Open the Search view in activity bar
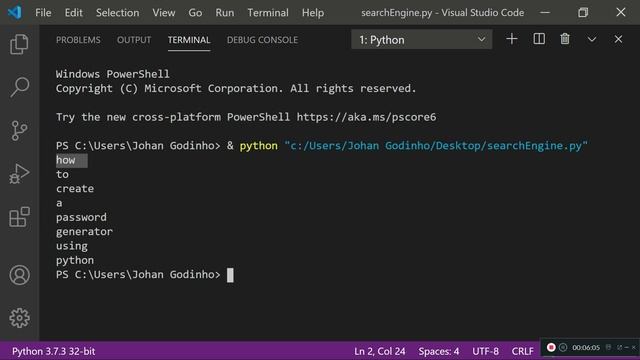Image resolution: width=640 pixels, height=360 pixels. point(19,87)
